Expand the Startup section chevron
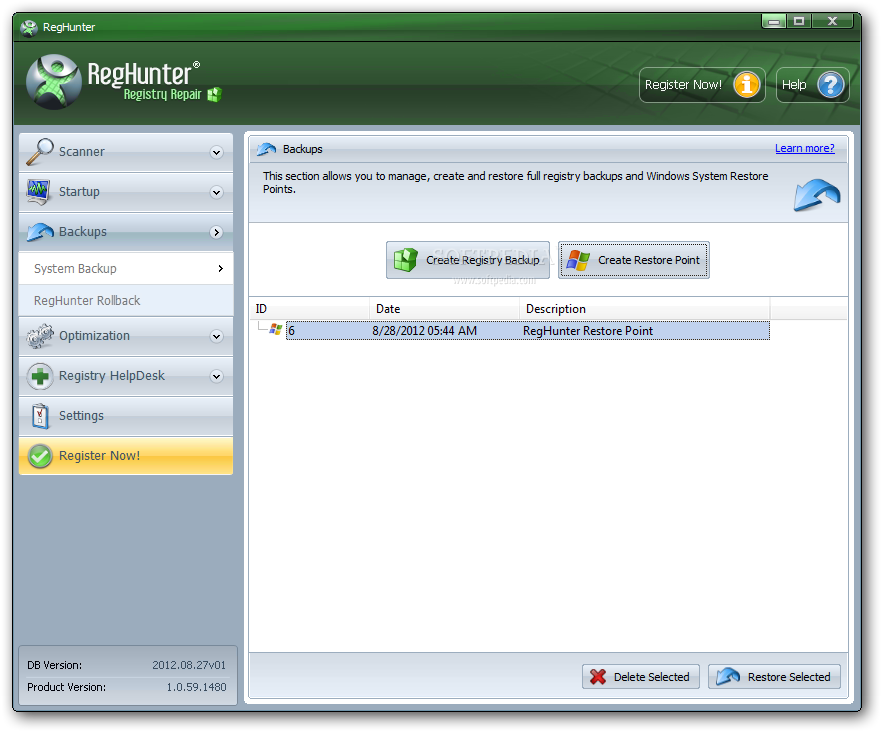 217,192
